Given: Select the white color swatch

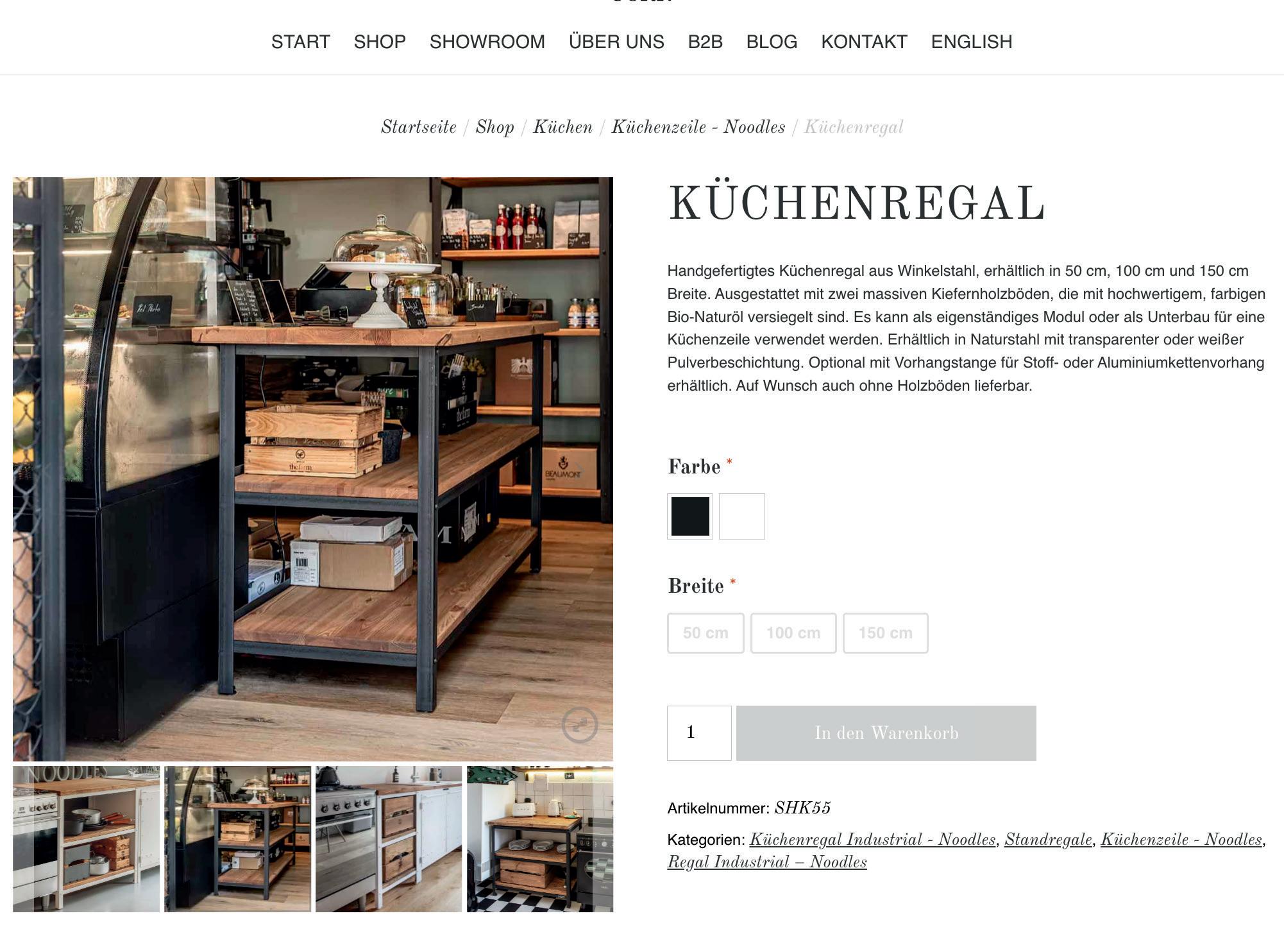Looking at the screenshot, I should tap(742, 516).
